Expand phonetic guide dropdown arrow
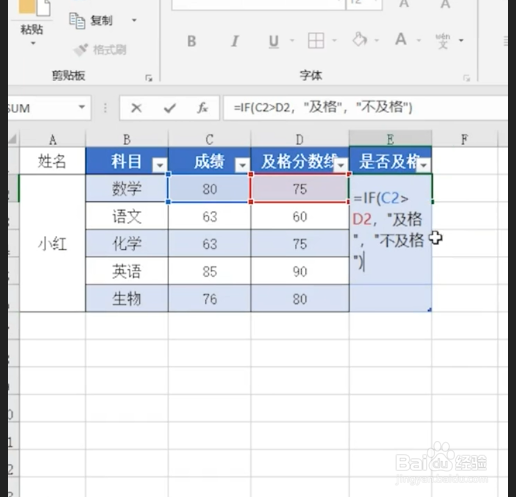The height and width of the screenshot is (497, 516). (x=461, y=41)
